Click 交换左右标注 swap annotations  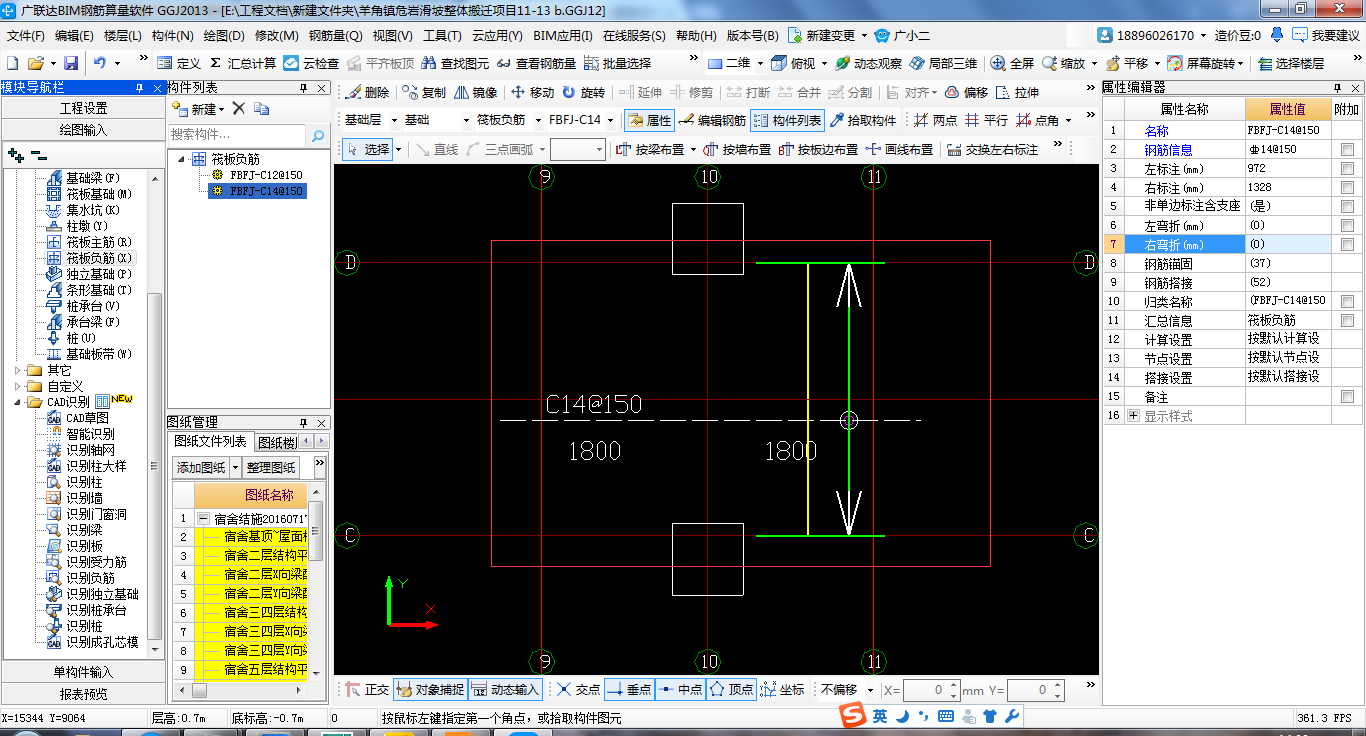pos(991,149)
